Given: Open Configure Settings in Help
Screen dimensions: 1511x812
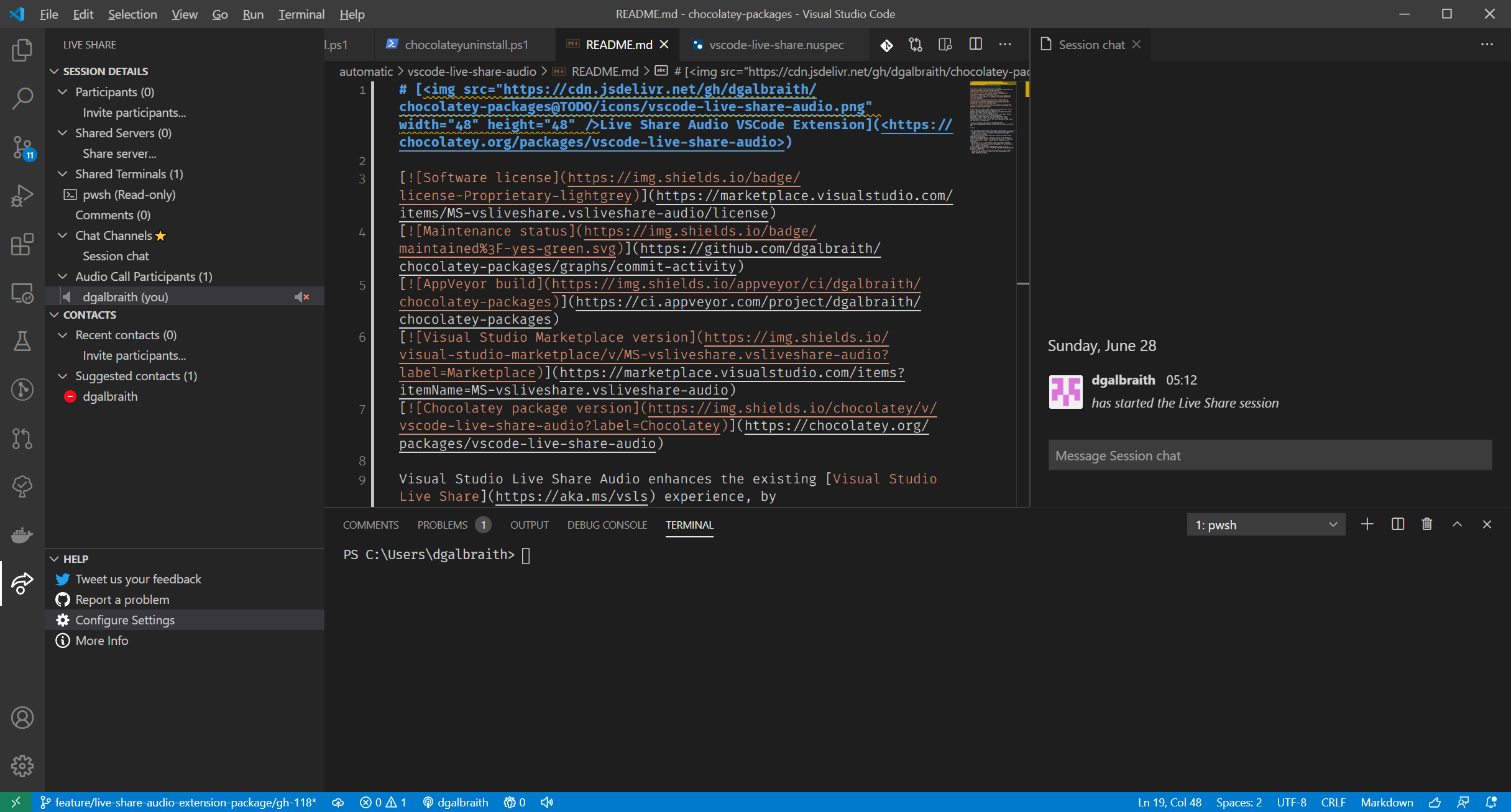Looking at the screenshot, I should coord(125,620).
